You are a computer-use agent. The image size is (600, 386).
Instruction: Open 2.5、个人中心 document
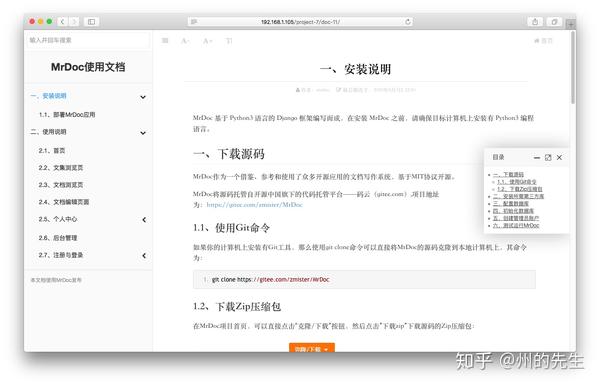tap(58, 219)
